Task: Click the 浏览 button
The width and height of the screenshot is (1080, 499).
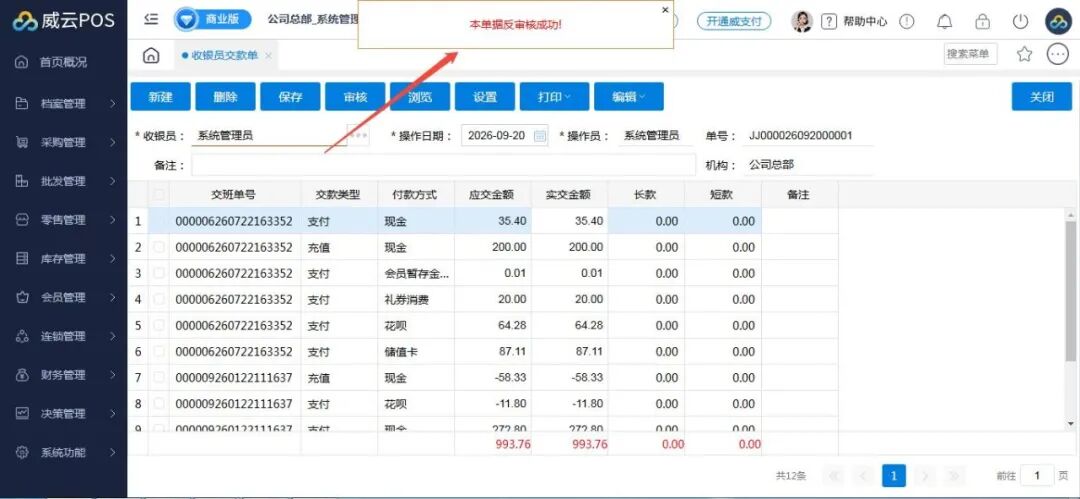Action: 420,97
